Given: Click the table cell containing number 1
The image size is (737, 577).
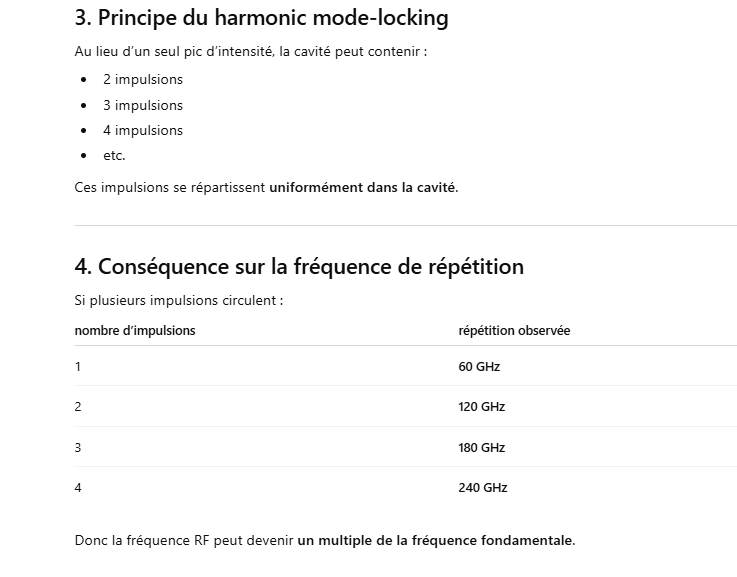Looking at the screenshot, I should [x=78, y=367].
